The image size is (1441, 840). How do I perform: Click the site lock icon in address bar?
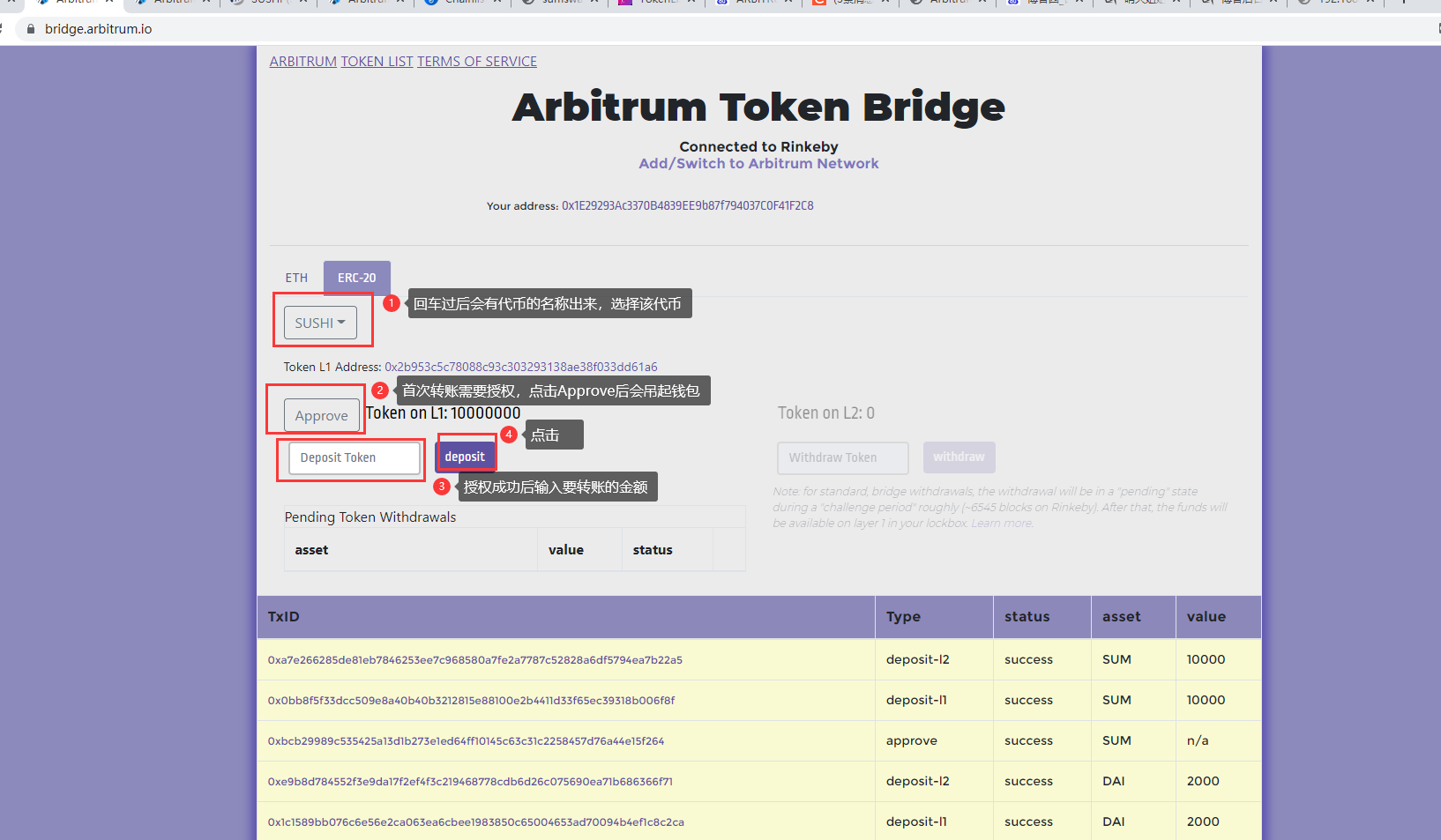[x=31, y=29]
